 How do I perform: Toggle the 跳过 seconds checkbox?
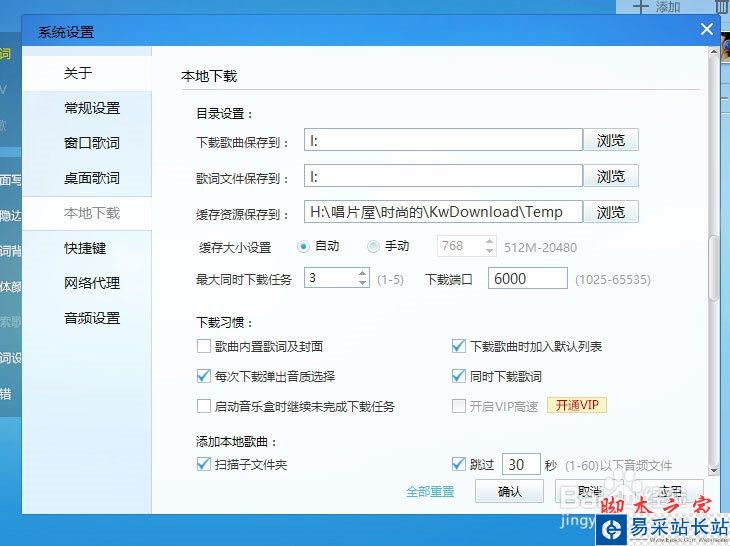(459, 464)
